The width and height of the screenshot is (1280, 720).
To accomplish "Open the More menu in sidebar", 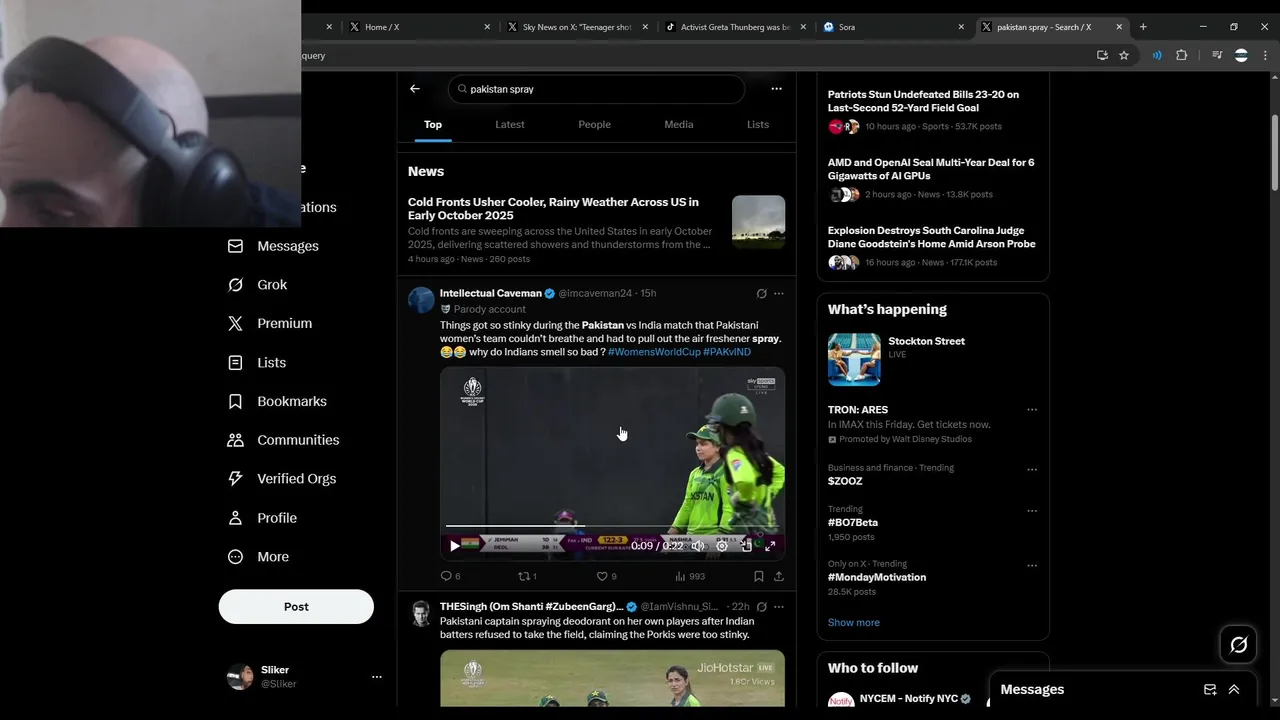I will pyautogui.click(x=258, y=557).
